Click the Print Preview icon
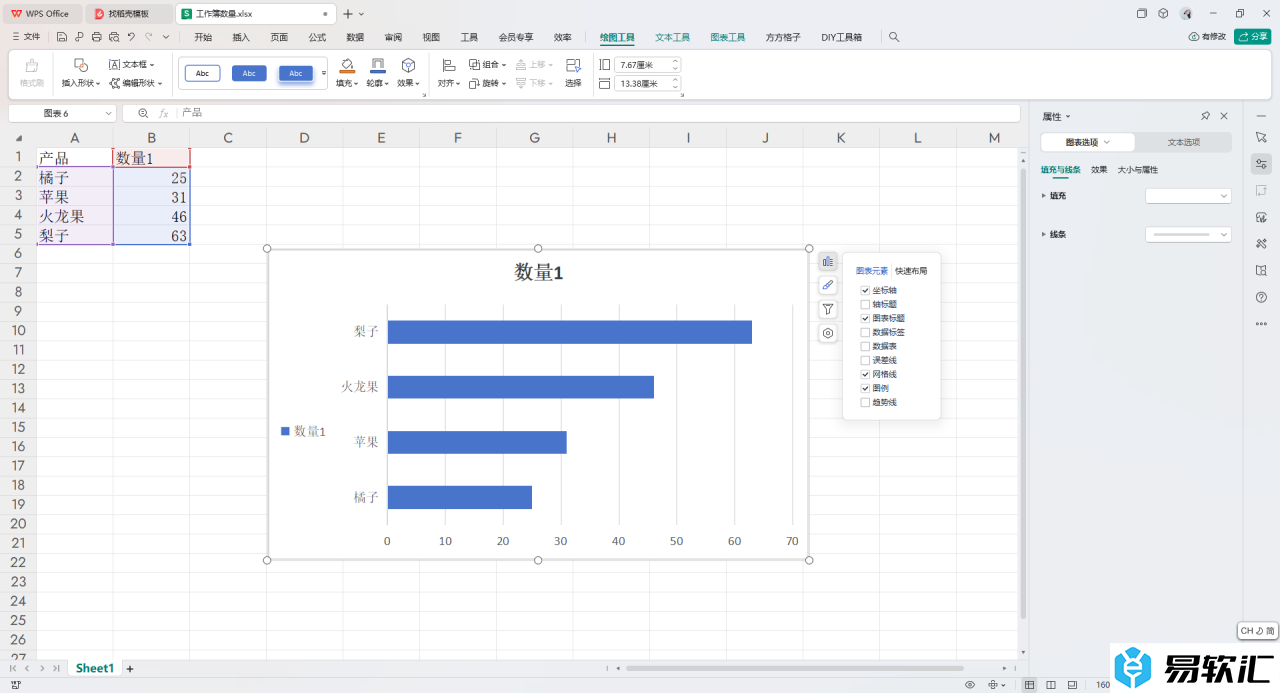The width and height of the screenshot is (1280, 693). 113,37
